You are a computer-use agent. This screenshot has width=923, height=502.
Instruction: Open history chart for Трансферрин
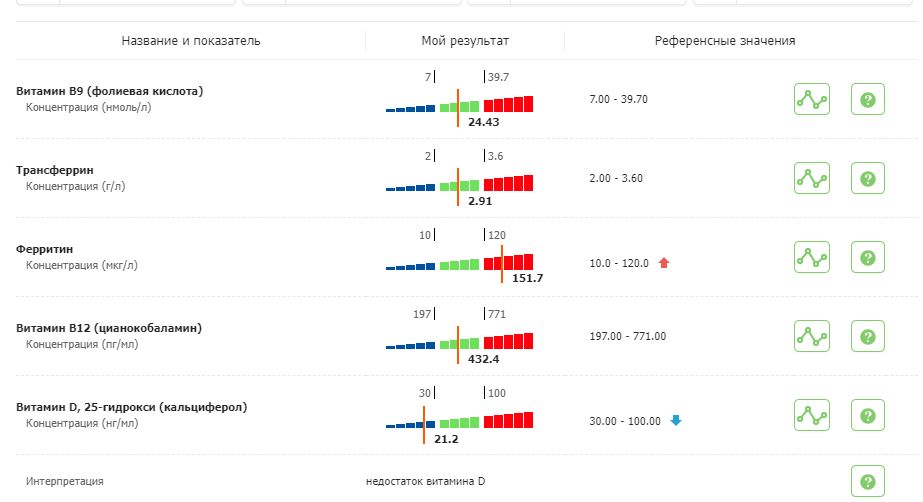point(812,179)
